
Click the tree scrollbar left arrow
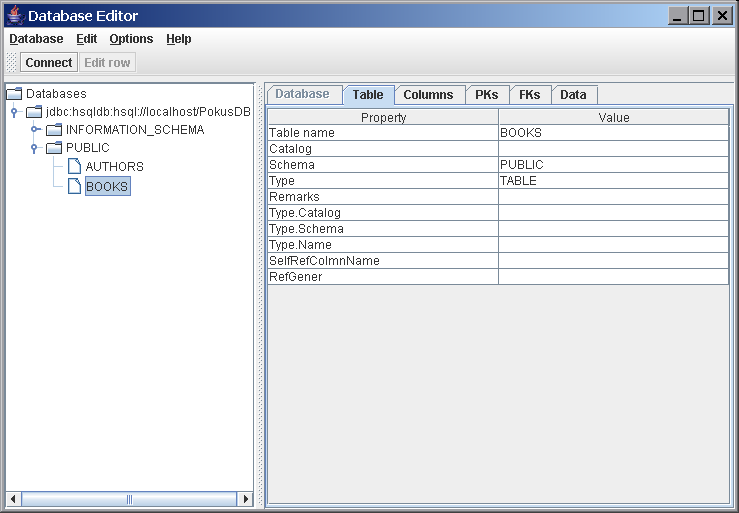click(x=13, y=499)
